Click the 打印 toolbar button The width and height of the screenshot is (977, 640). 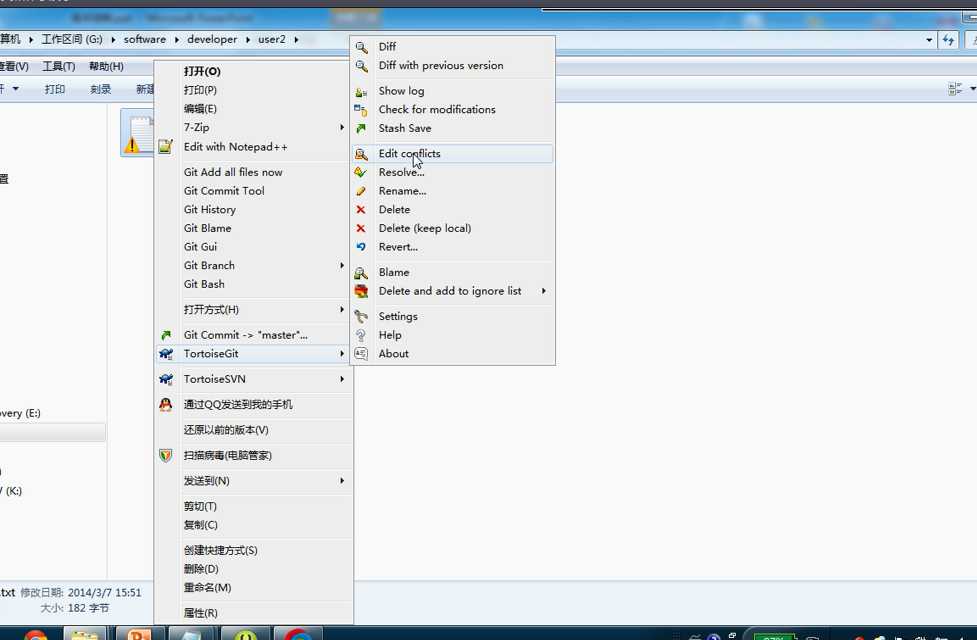click(x=55, y=90)
